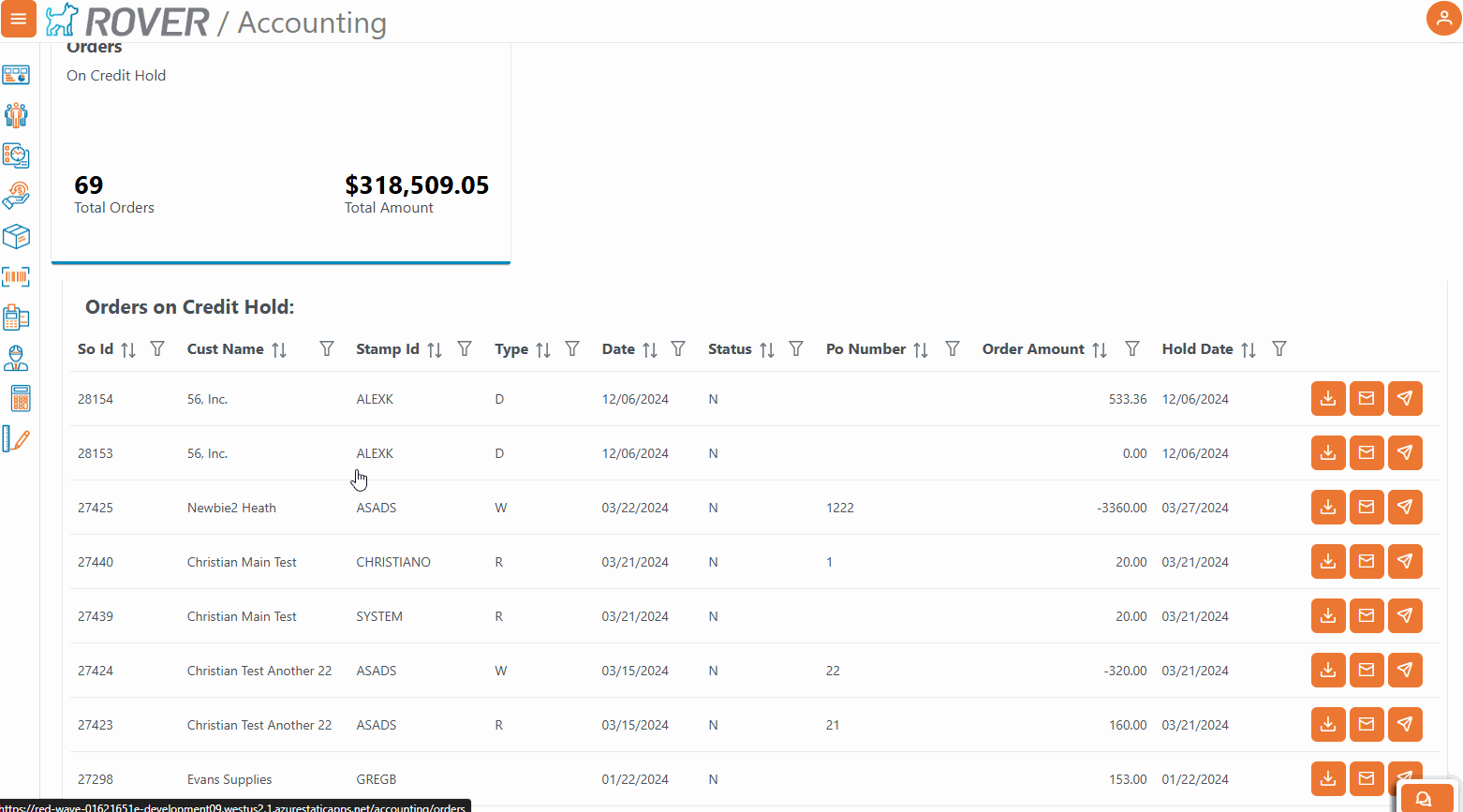The image size is (1463, 812).
Task: Open the calculator icon in sidebar
Action: (x=20, y=398)
